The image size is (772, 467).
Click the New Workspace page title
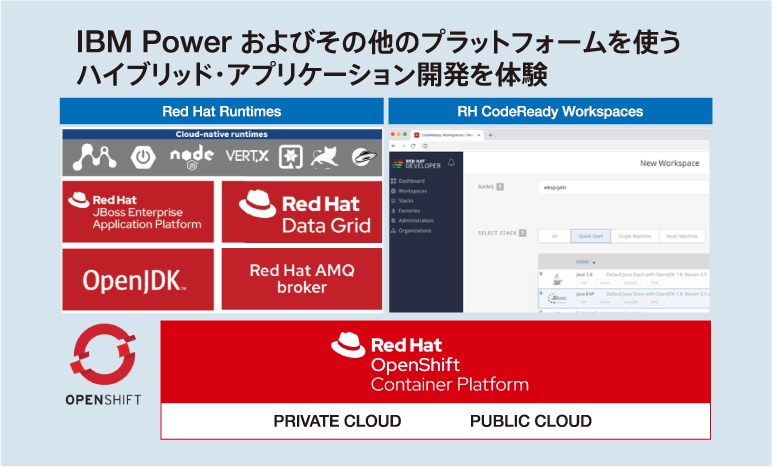click(670, 163)
